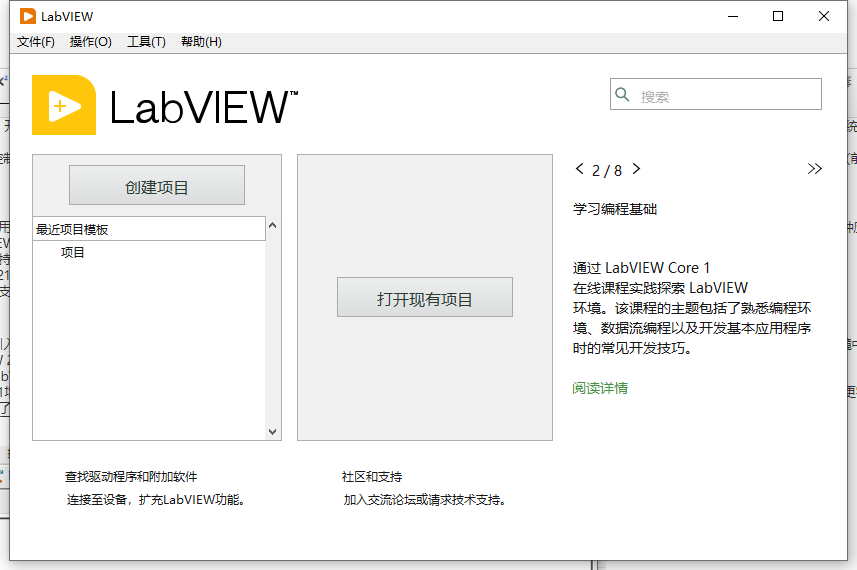The height and width of the screenshot is (570, 857).
Task: Click the 最近项目模板 list header
Action: click(149, 229)
